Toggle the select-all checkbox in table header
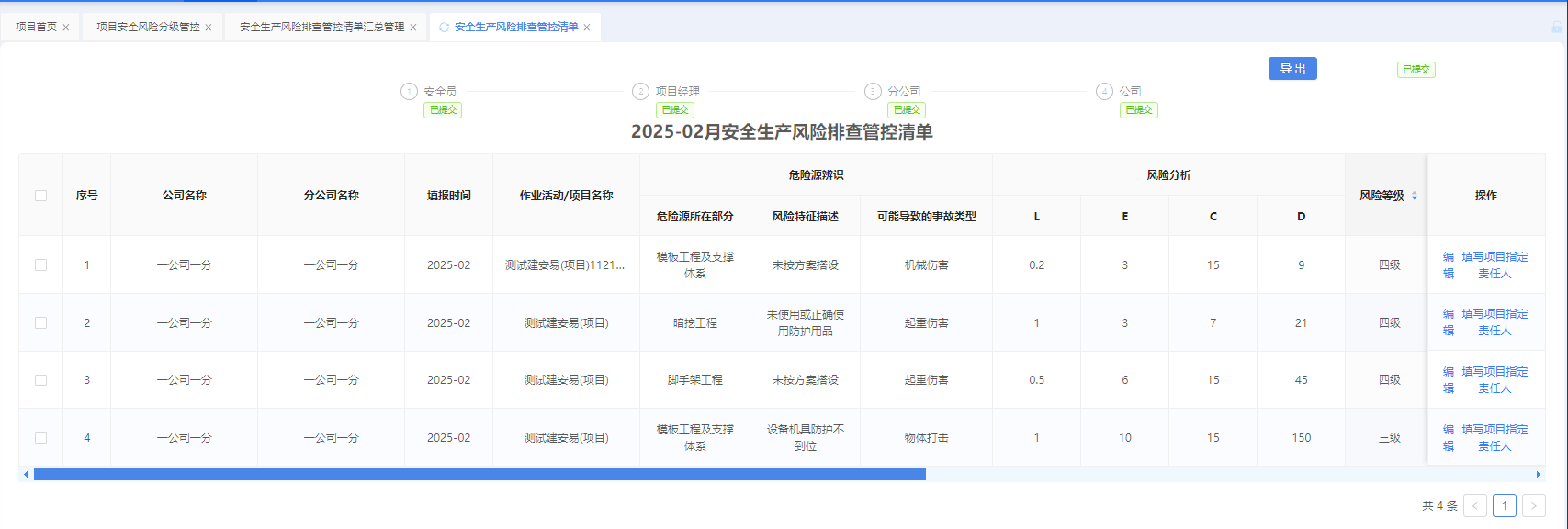This screenshot has width=1568, height=529. [40, 195]
